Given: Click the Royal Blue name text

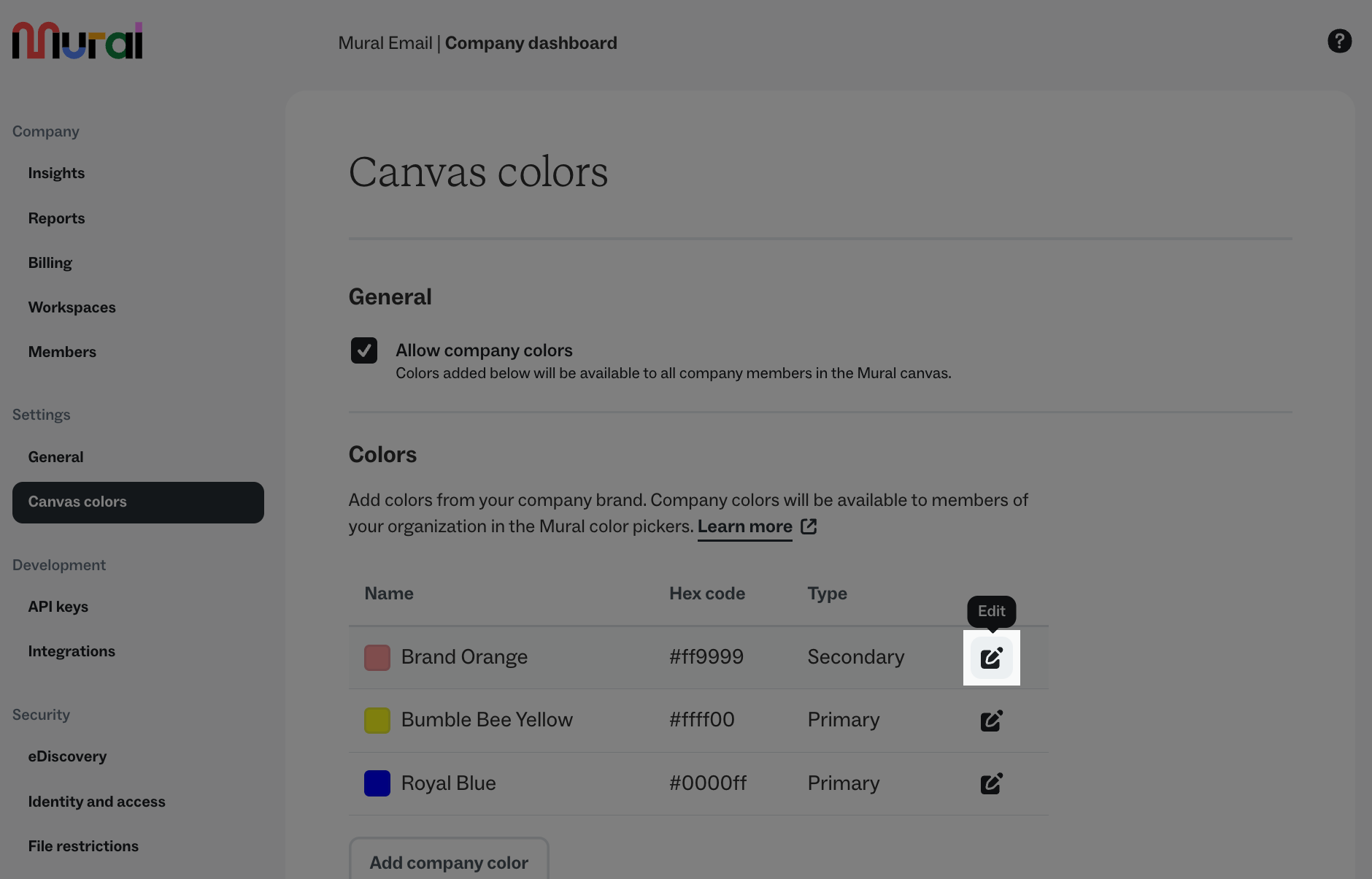Looking at the screenshot, I should 448,783.
